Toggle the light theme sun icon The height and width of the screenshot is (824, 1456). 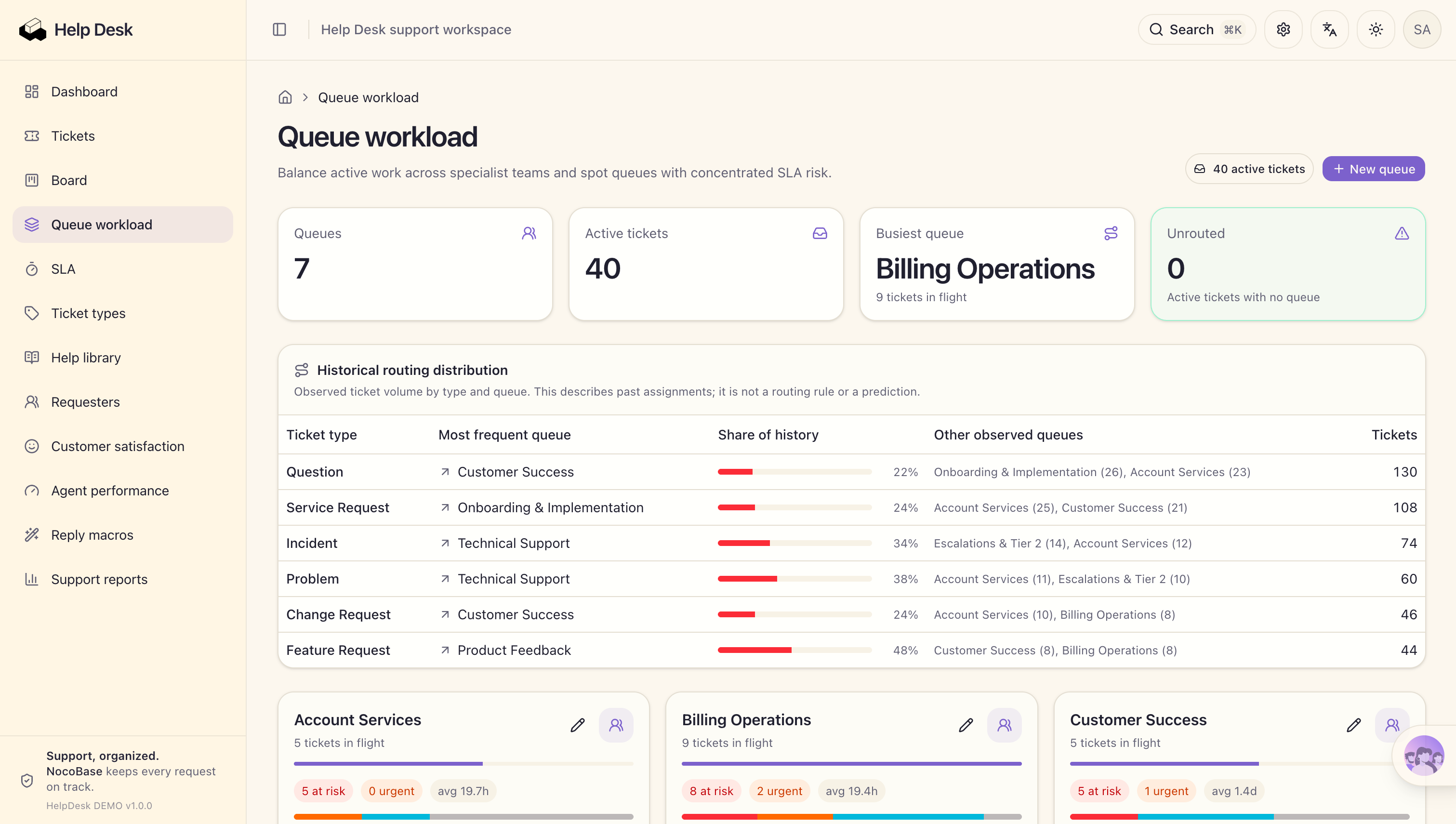pos(1376,29)
